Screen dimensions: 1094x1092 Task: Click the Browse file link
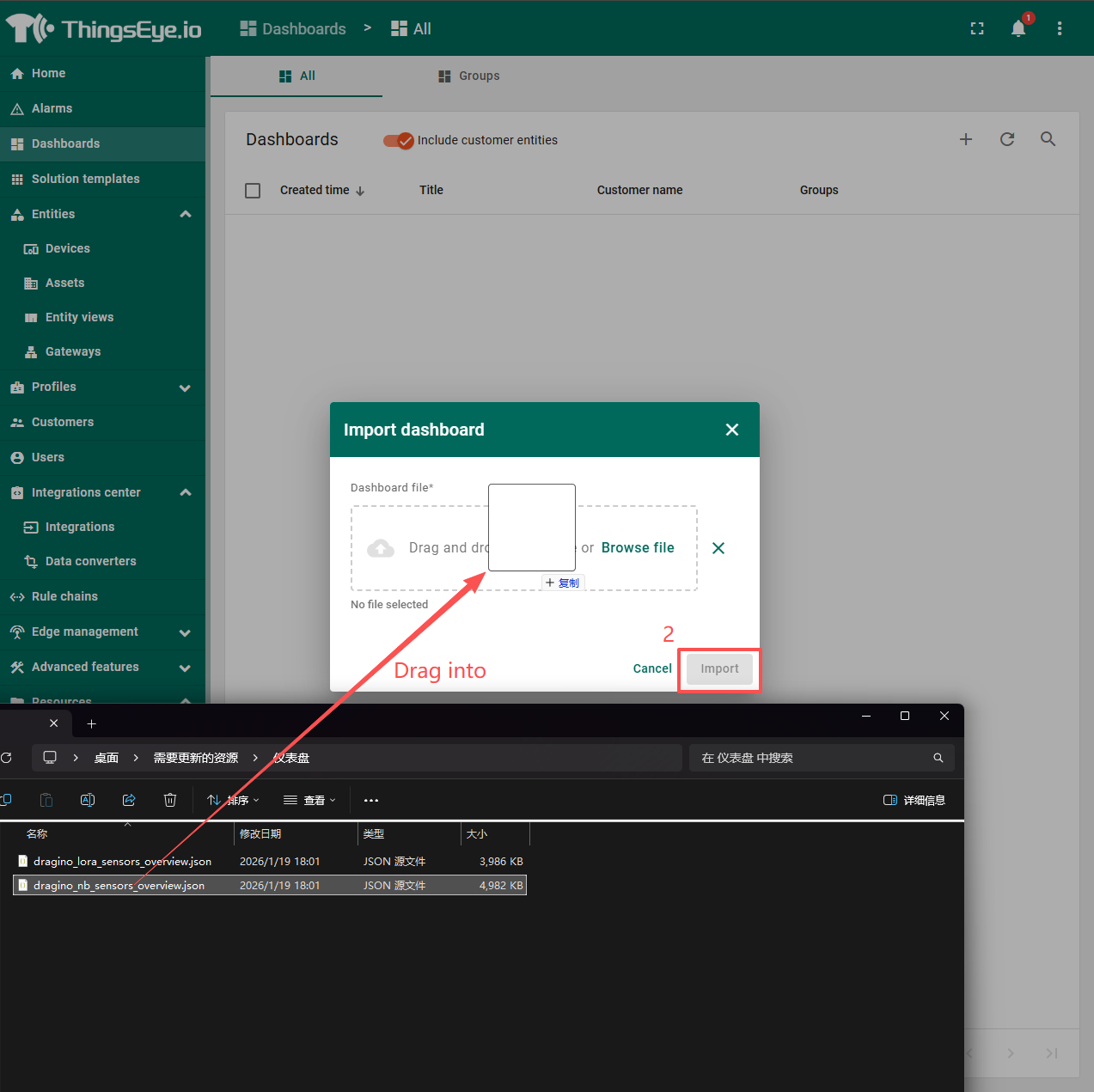638,548
